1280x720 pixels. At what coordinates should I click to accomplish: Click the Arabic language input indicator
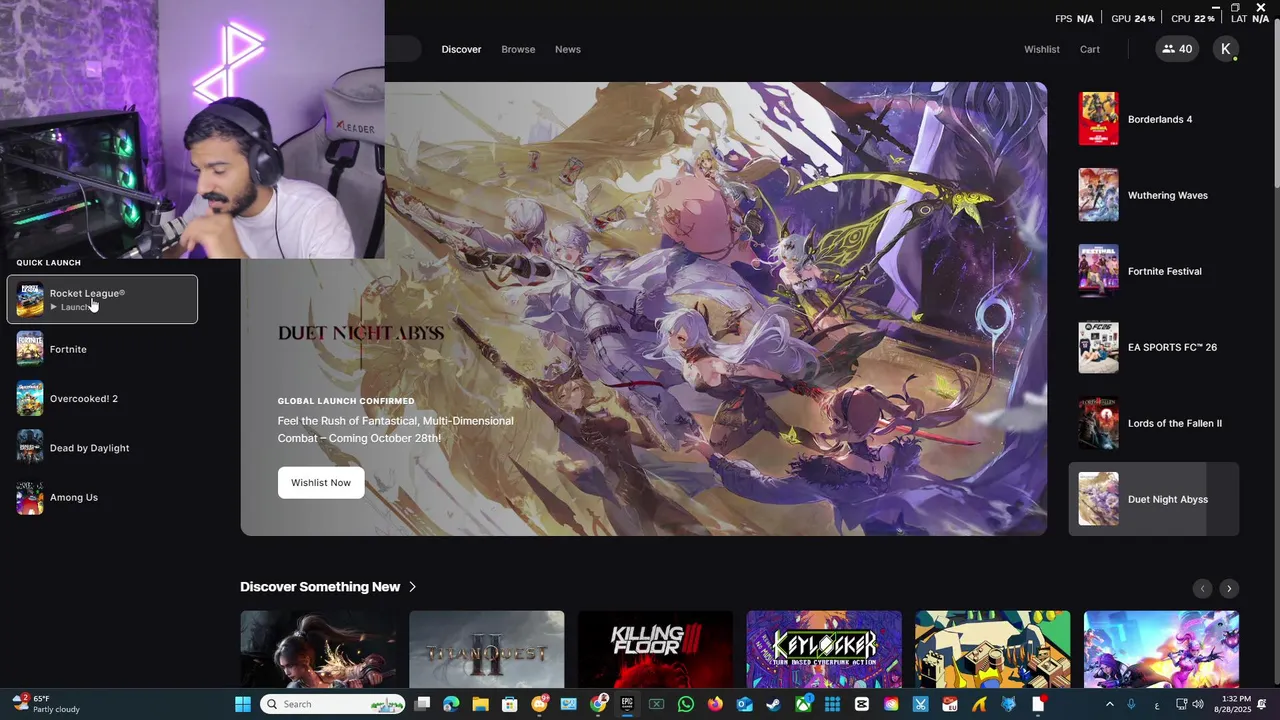(x=1156, y=704)
